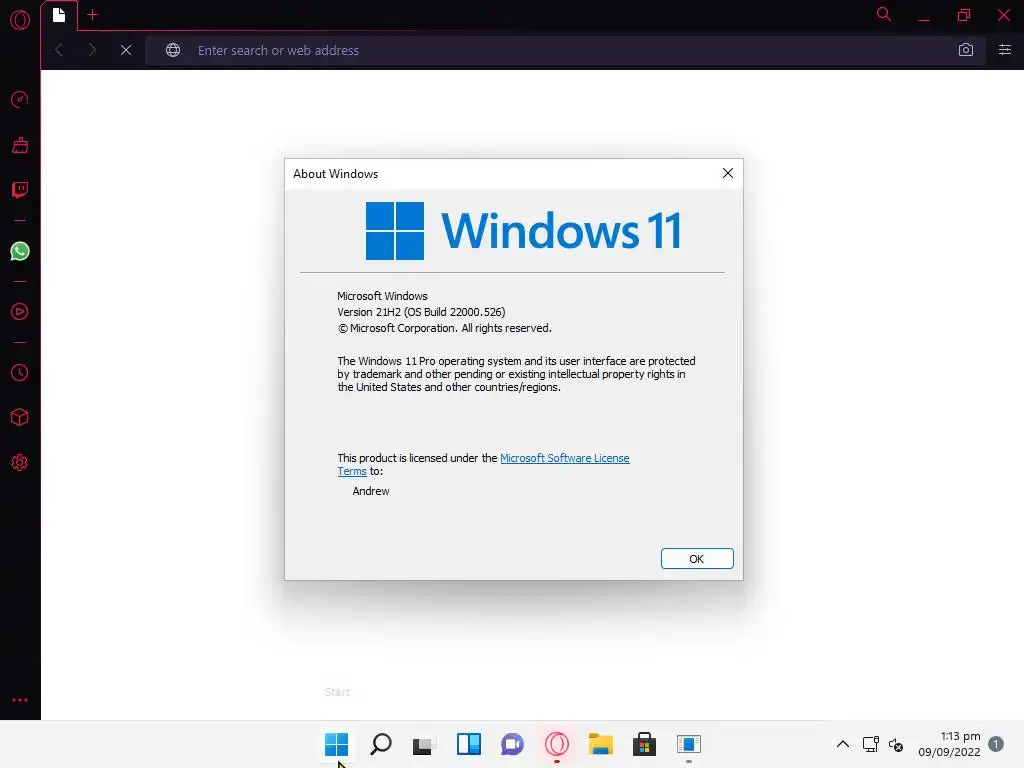
Task: Open GX Cleaner in Opera sidebar
Action: pos(20,145)
